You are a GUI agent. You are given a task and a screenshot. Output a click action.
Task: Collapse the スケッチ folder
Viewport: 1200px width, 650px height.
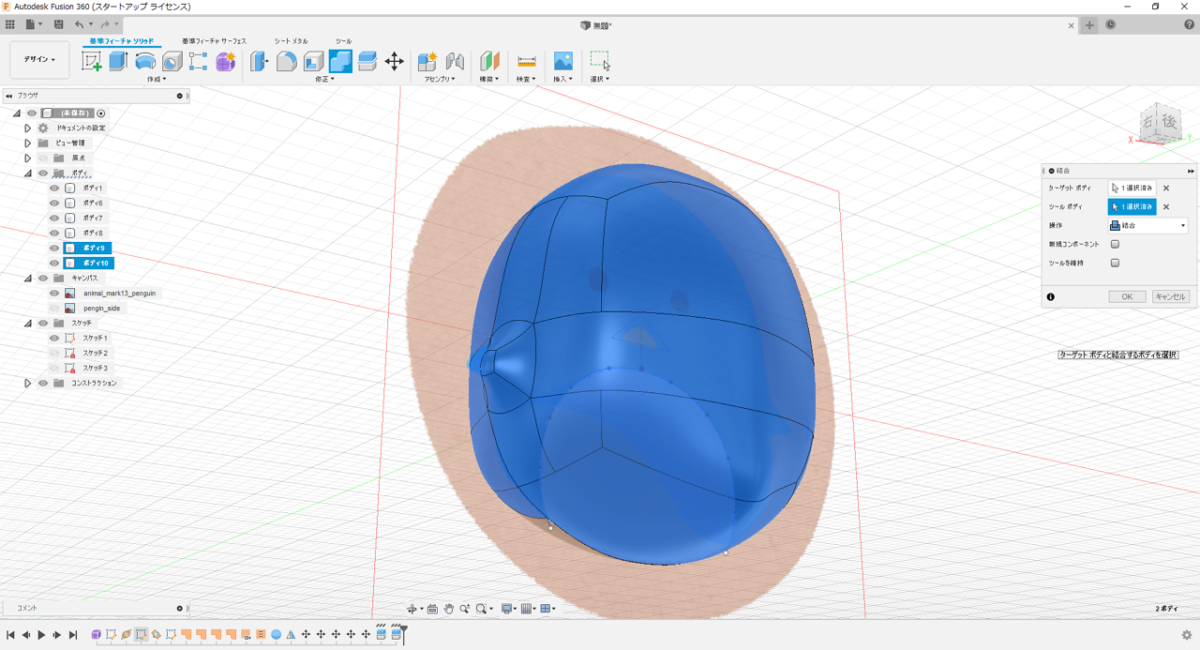pos(28,323)
